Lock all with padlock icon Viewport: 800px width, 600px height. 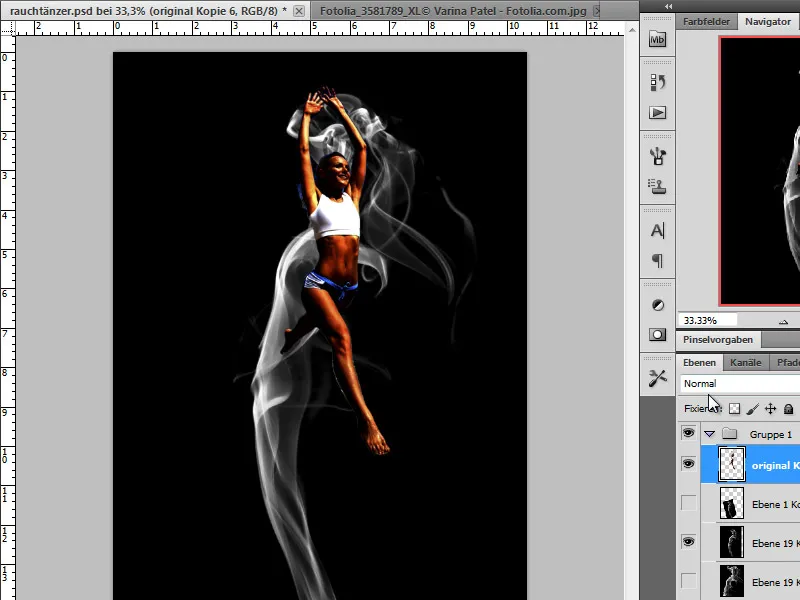788,409
